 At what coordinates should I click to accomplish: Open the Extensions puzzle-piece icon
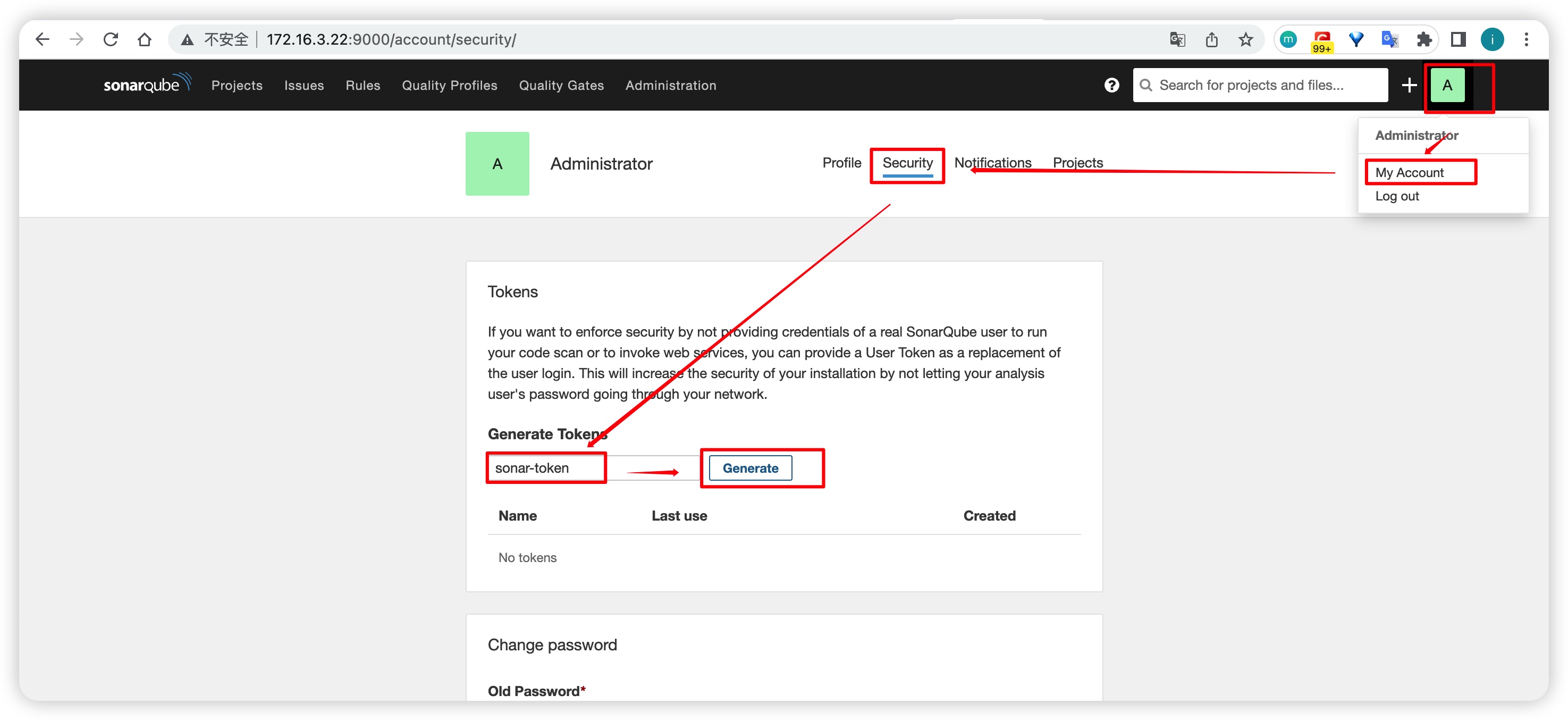click(1424, 39)
